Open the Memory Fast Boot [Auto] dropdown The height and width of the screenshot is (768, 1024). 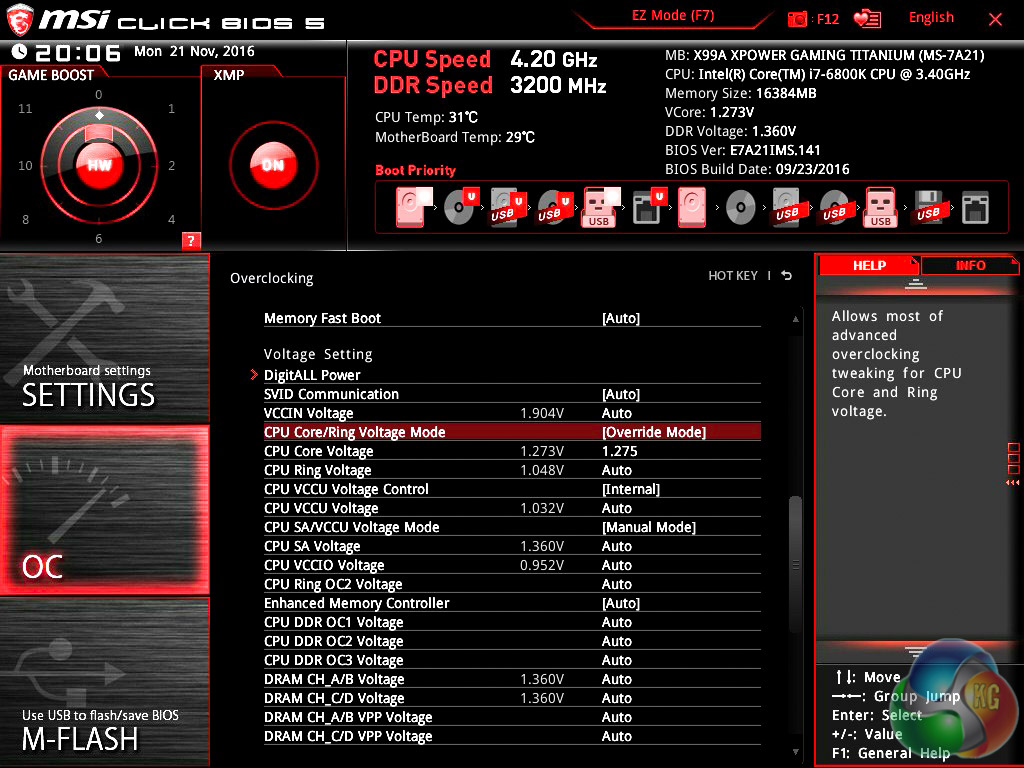click(x=620, y=318)
